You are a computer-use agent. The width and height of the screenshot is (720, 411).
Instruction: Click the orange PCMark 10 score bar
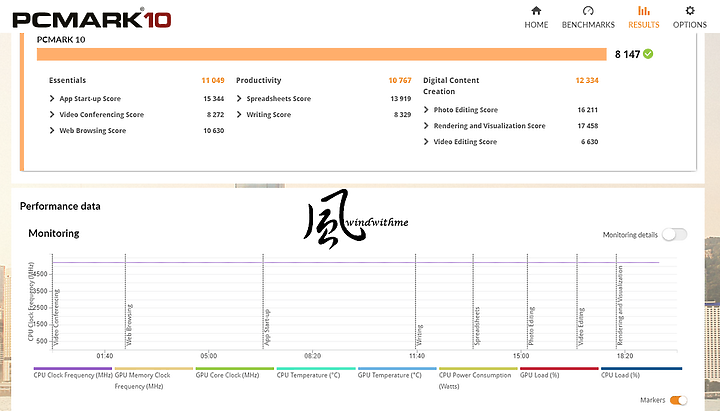coord(321,54)
